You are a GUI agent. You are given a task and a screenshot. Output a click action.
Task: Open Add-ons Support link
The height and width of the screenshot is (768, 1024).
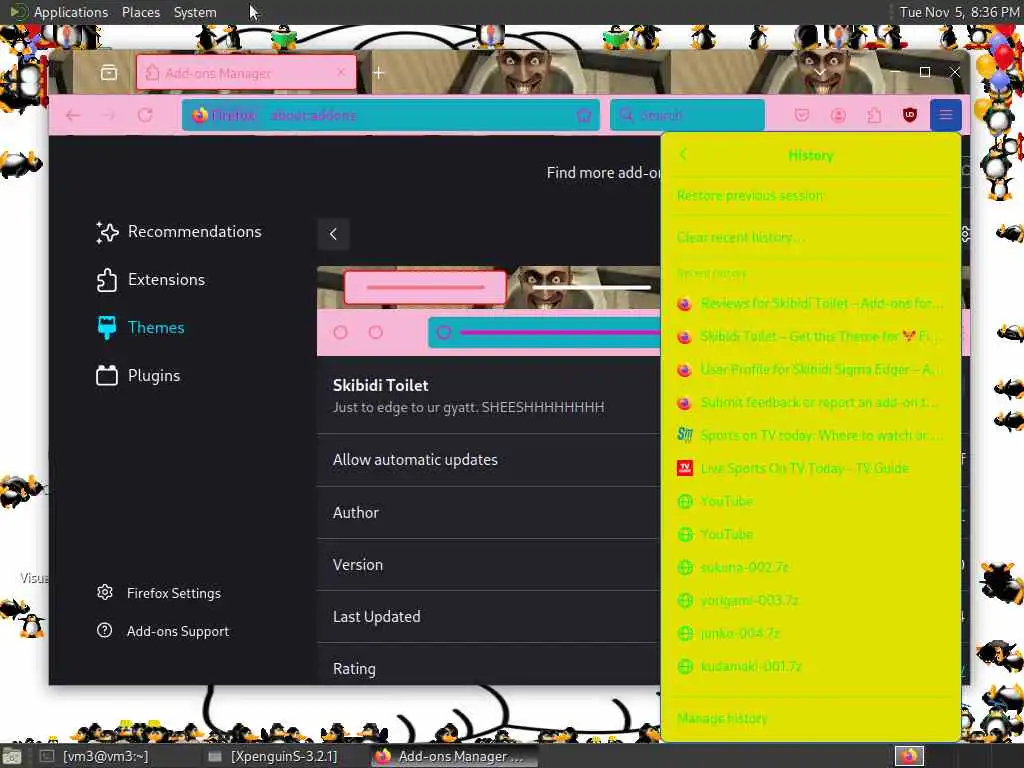coord(163,632)
